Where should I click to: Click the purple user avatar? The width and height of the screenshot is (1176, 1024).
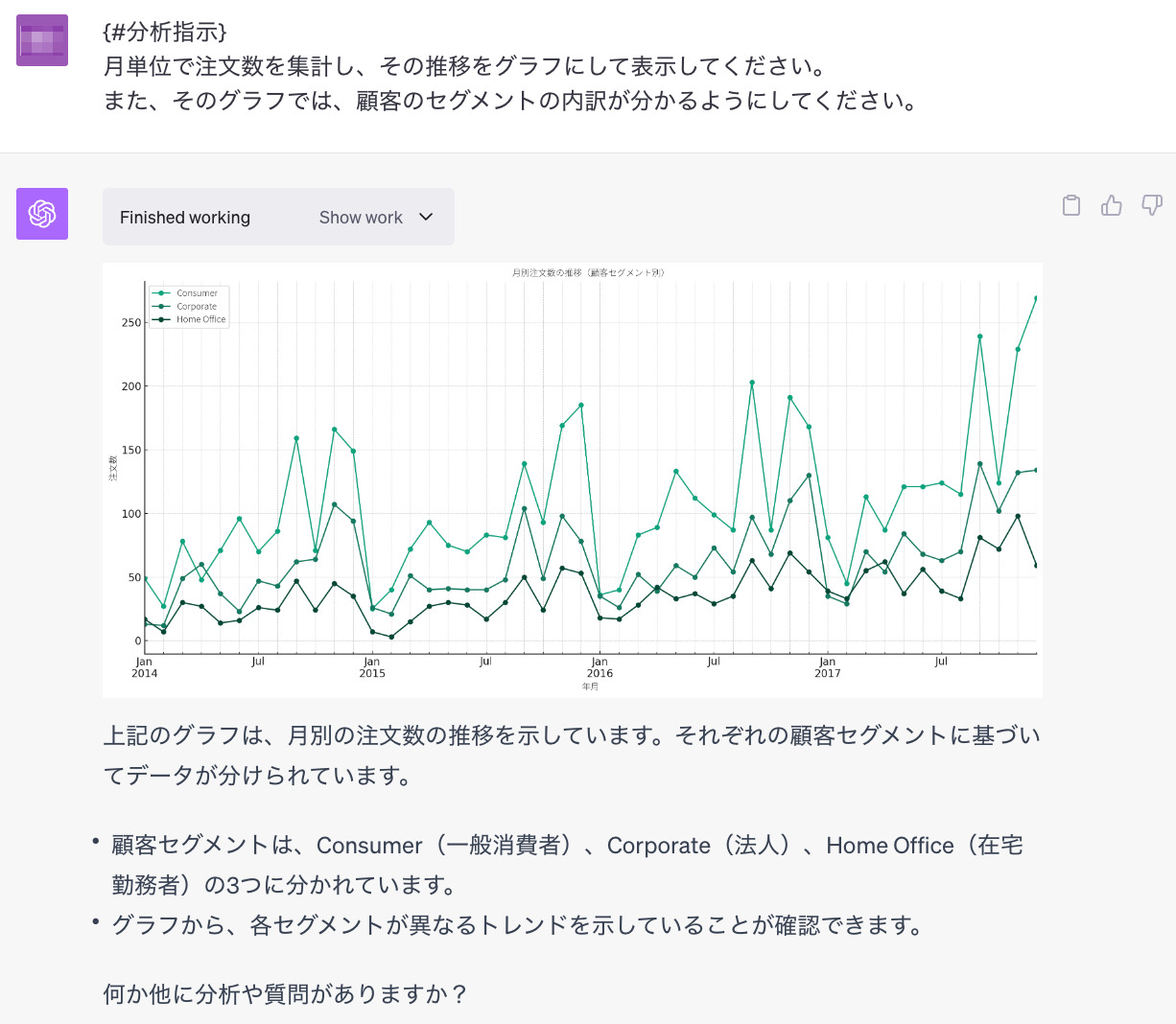tap(42, 40)
